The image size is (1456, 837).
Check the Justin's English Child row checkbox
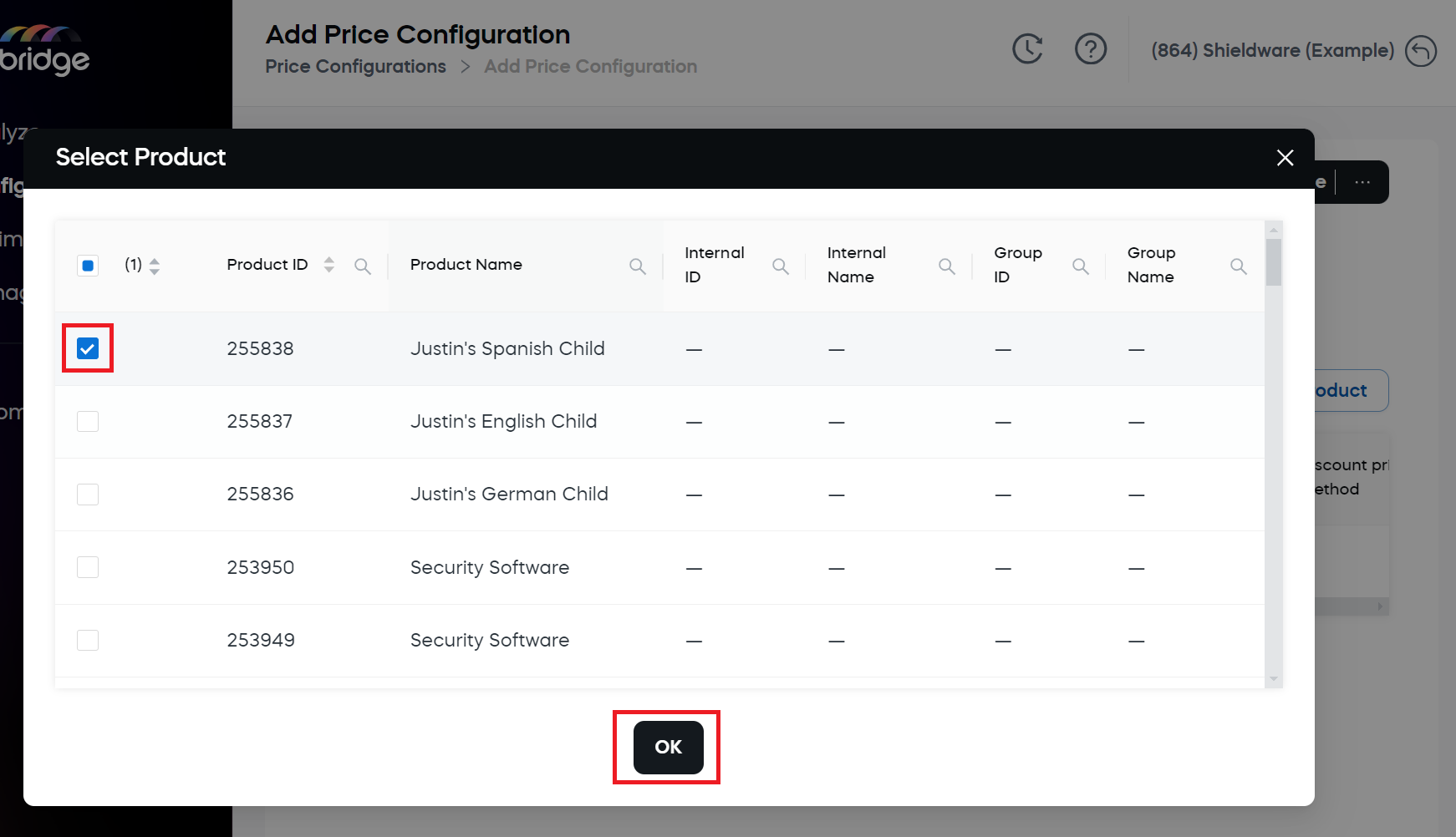point(88,421)
